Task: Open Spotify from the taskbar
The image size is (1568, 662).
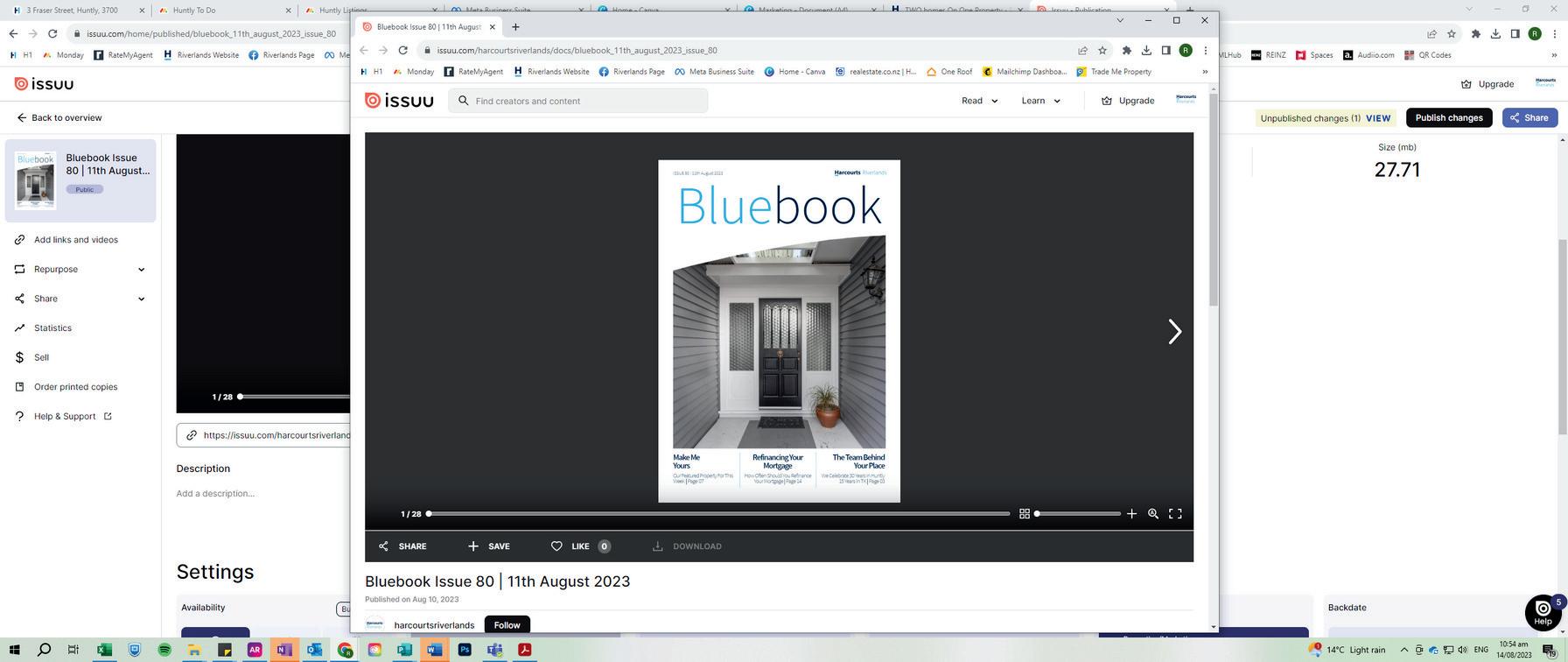Action: click(x=164, y=650)
